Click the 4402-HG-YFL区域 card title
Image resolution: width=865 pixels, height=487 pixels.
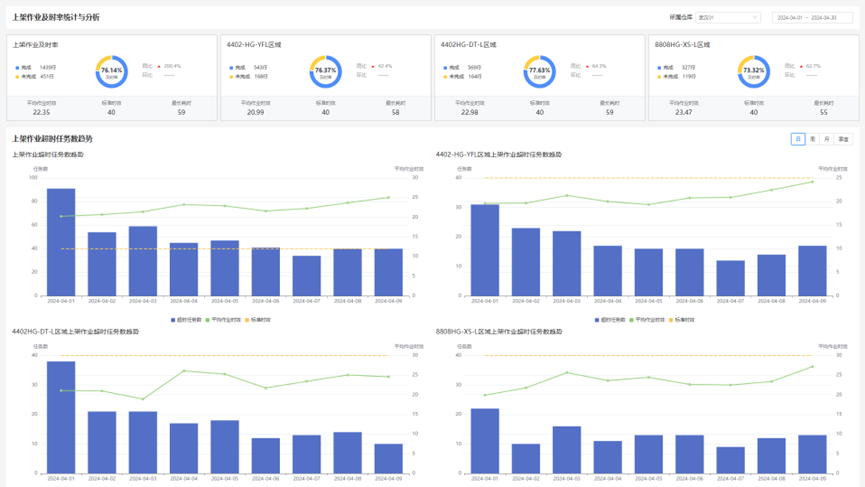[254, 45]
